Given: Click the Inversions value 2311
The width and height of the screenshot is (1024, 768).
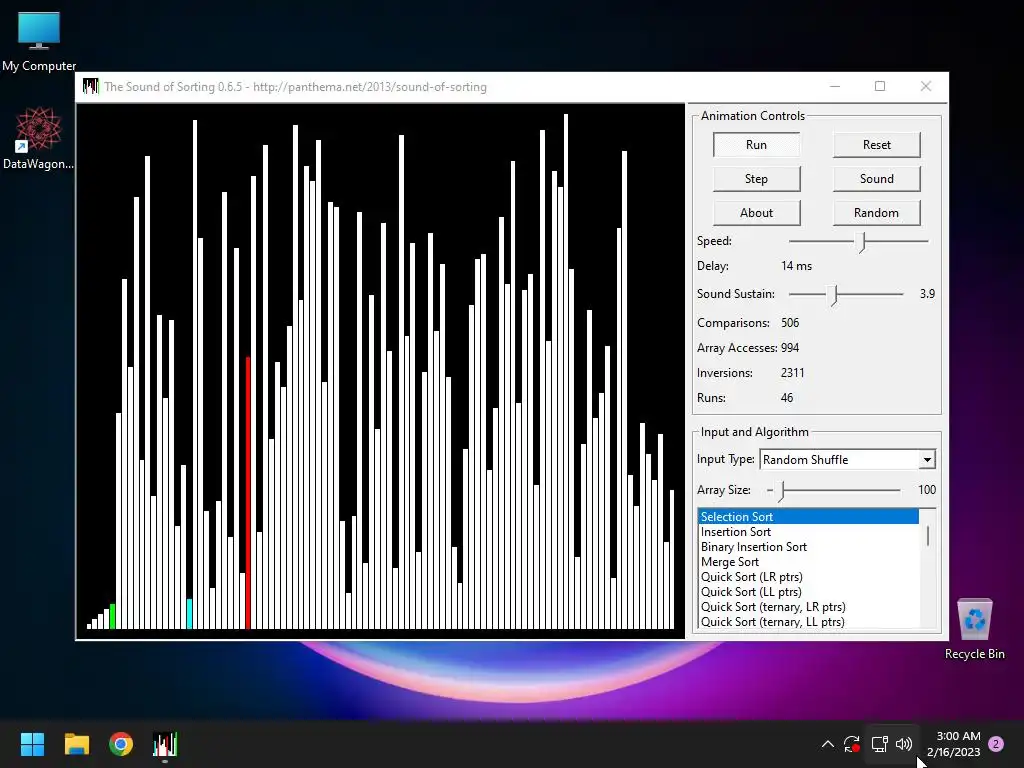Looking at the screenshot, I should point(792,373).
